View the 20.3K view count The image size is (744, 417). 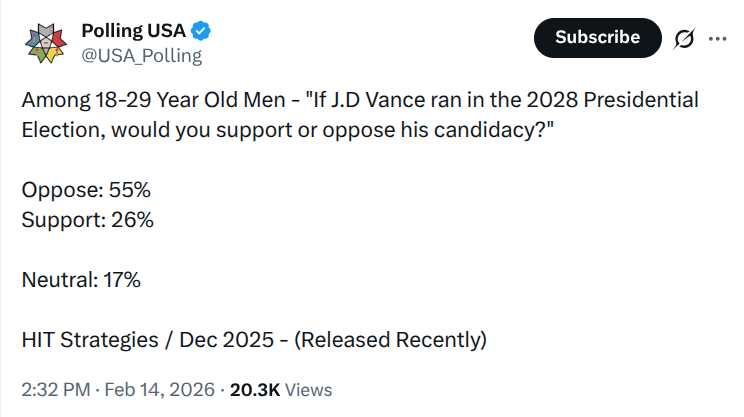pos(255,390)
